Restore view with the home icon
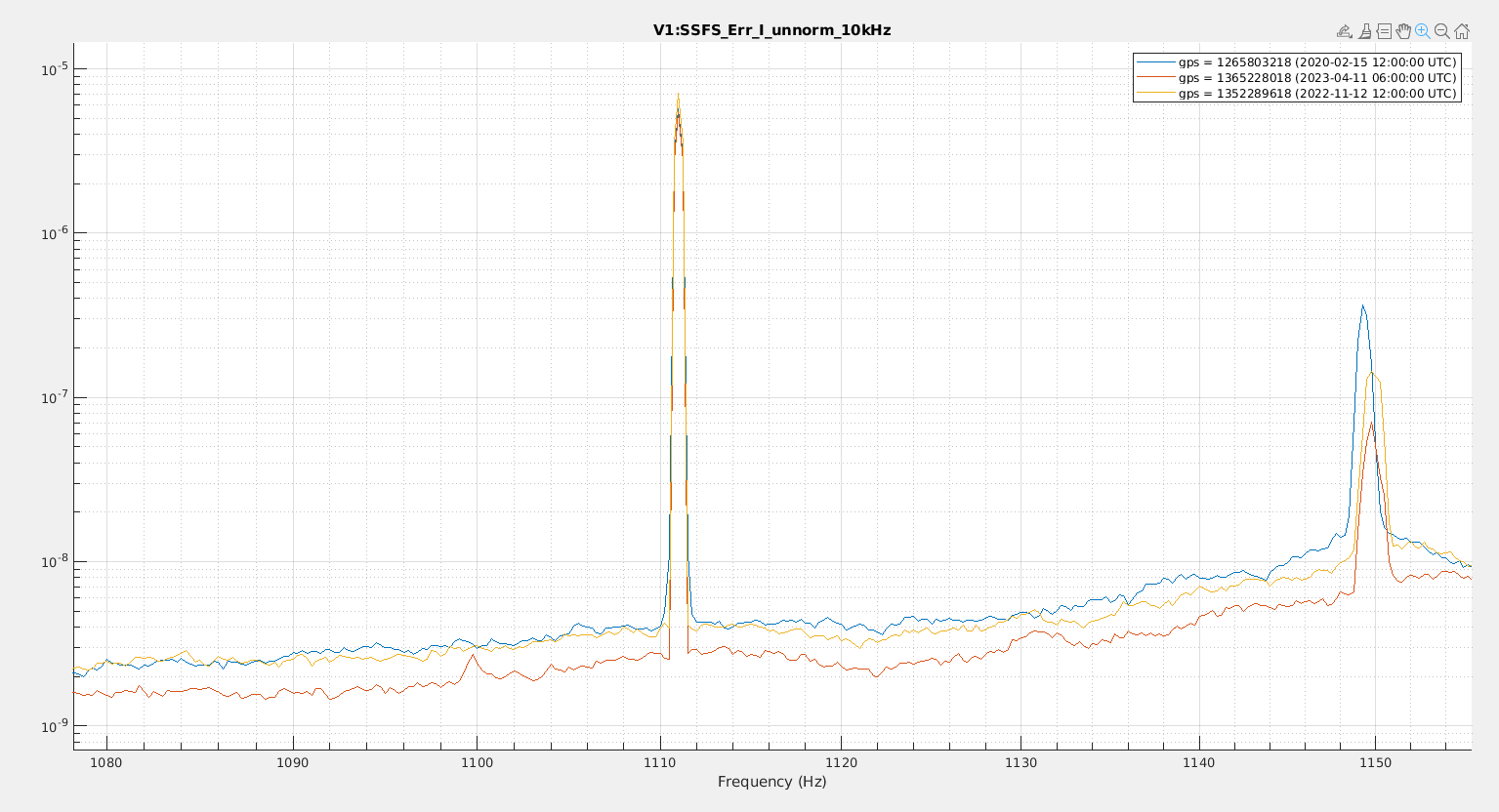1499x812 pixels. pos(1462,31)
